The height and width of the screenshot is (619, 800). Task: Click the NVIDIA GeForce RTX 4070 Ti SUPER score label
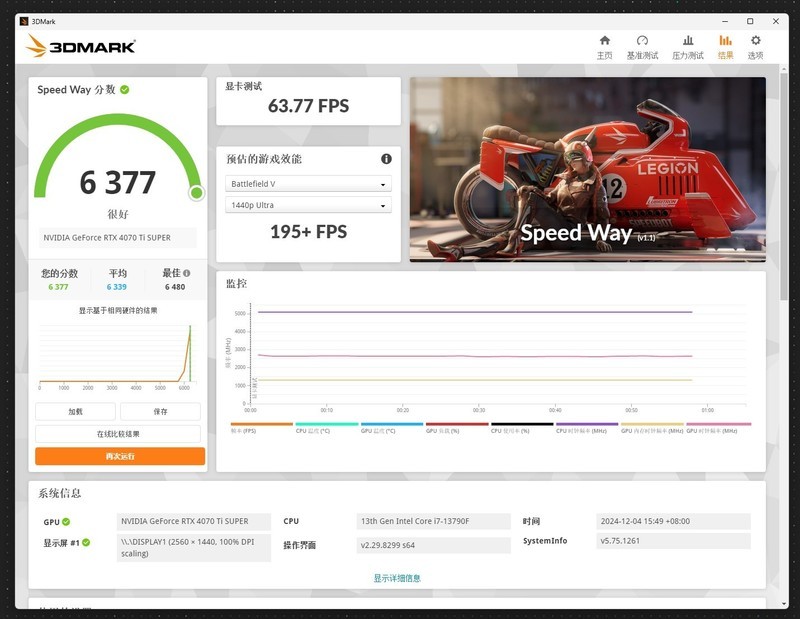coord(117,238)
